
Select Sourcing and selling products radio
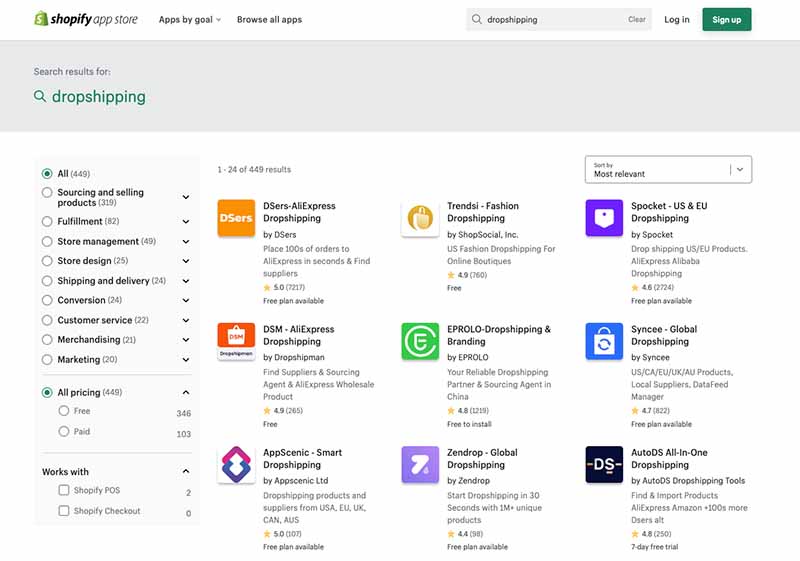(x=47, y=192)
